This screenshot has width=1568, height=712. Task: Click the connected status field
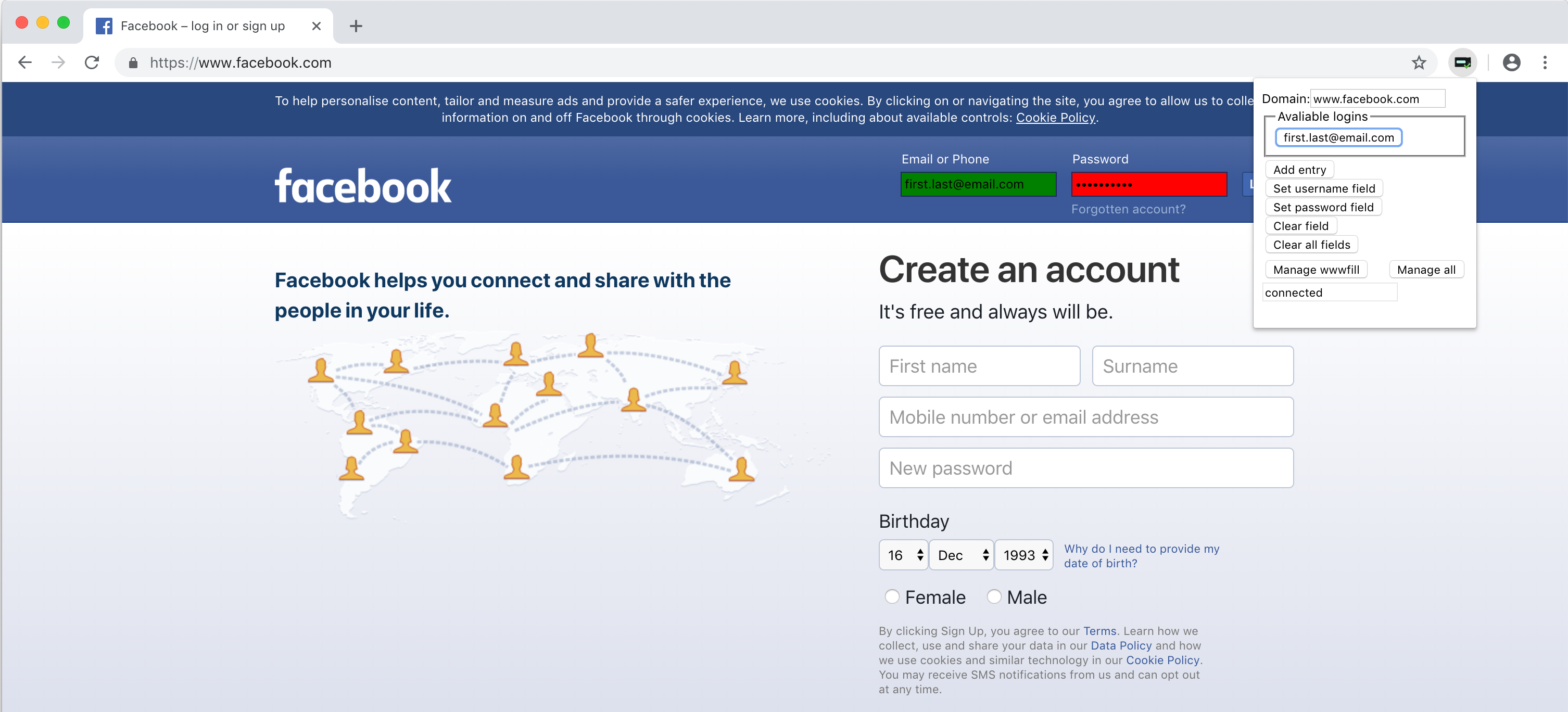coord(1330,293)
